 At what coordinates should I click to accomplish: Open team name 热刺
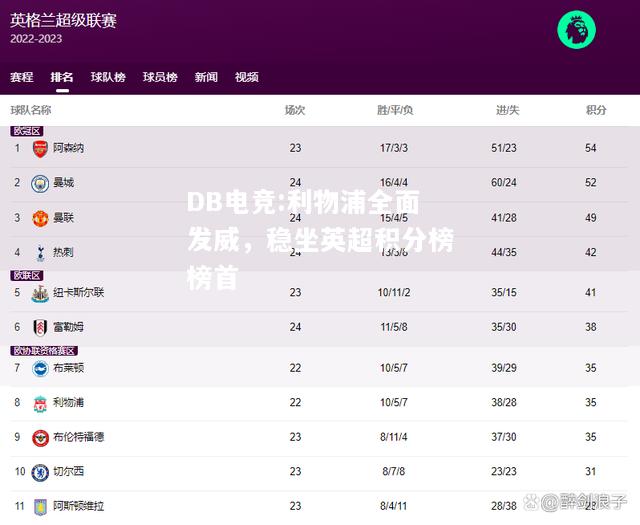[63, 252]
